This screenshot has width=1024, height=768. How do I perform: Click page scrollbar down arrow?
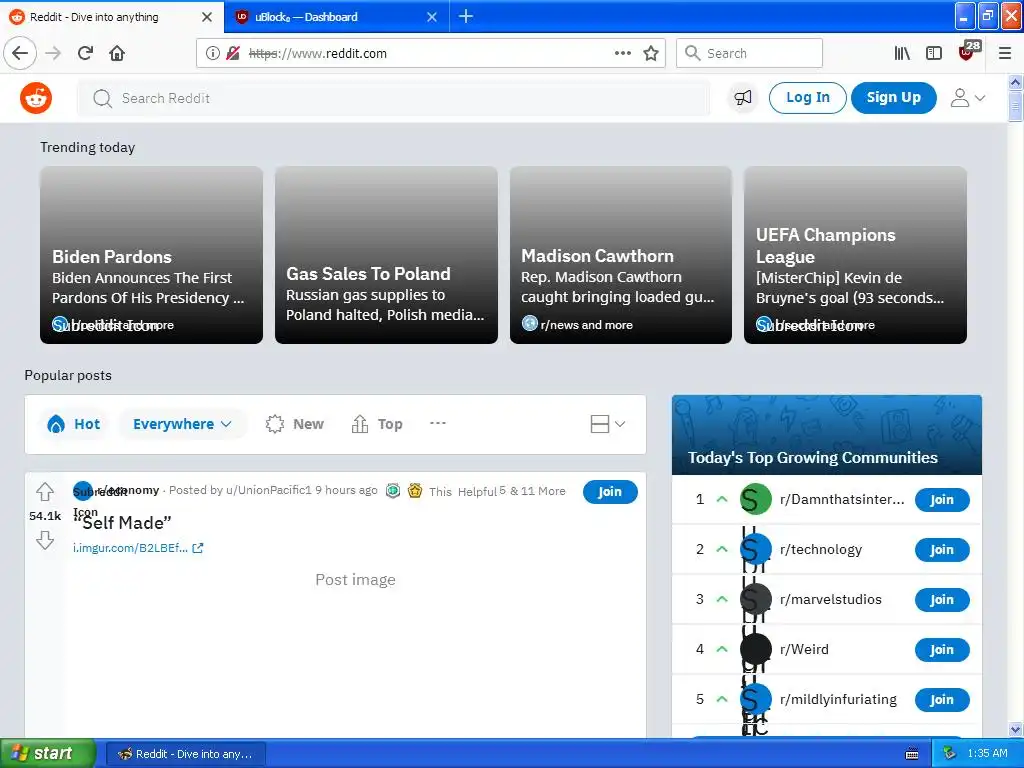(1015, 729)
